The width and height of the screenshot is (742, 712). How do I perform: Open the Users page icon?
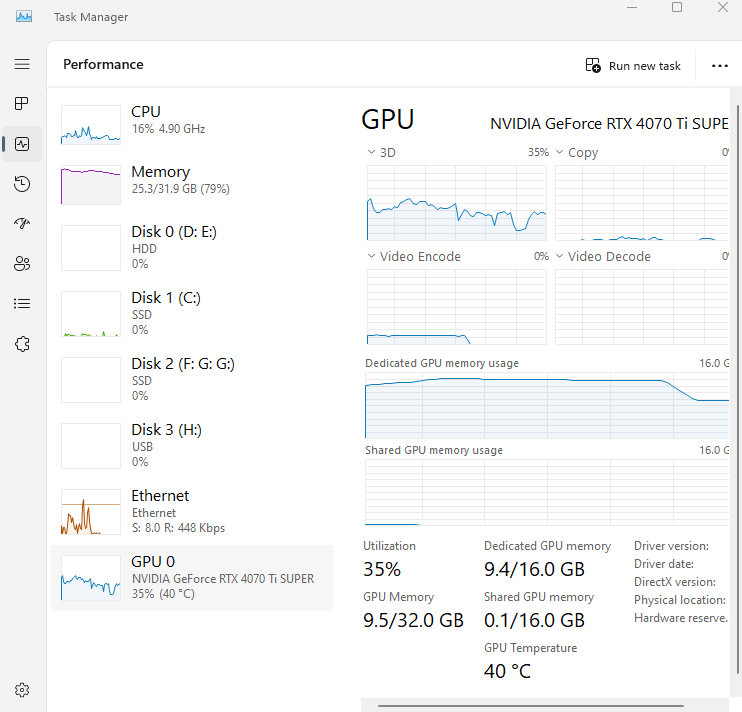click(22, 264)
